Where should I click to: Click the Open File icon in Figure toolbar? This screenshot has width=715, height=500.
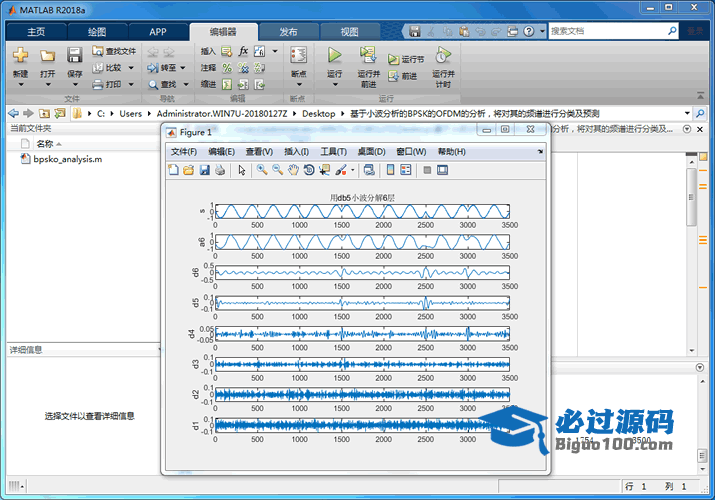coord(188,170)
